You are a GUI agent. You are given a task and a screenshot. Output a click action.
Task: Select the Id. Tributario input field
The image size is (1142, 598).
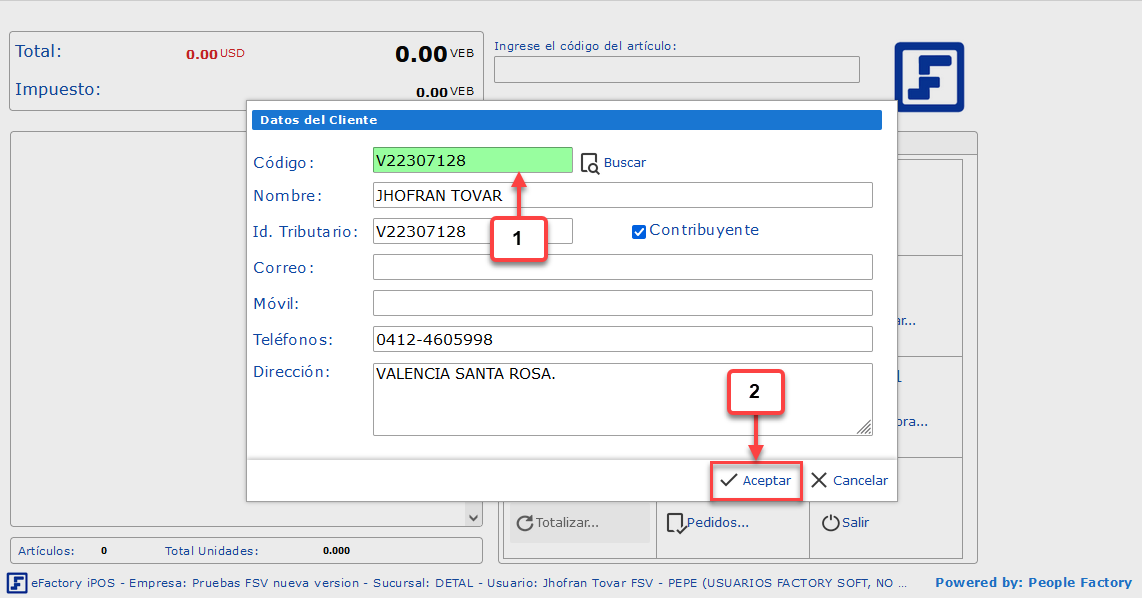pos(430,232)
